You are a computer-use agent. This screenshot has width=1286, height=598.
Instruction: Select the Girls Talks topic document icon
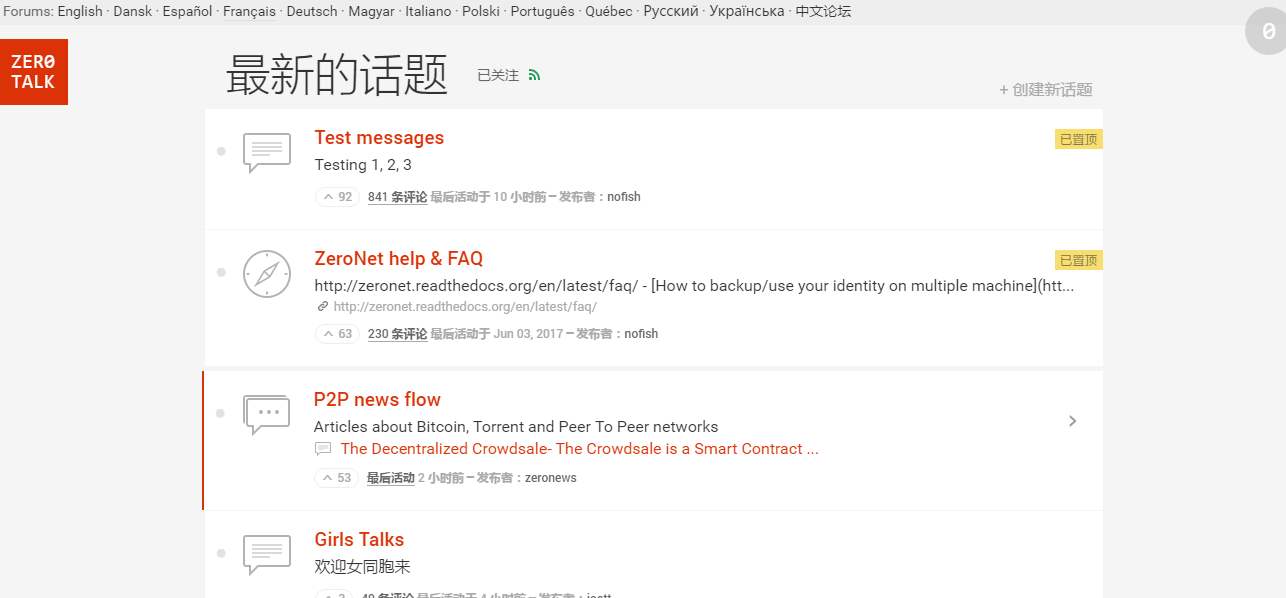(267, 555)
